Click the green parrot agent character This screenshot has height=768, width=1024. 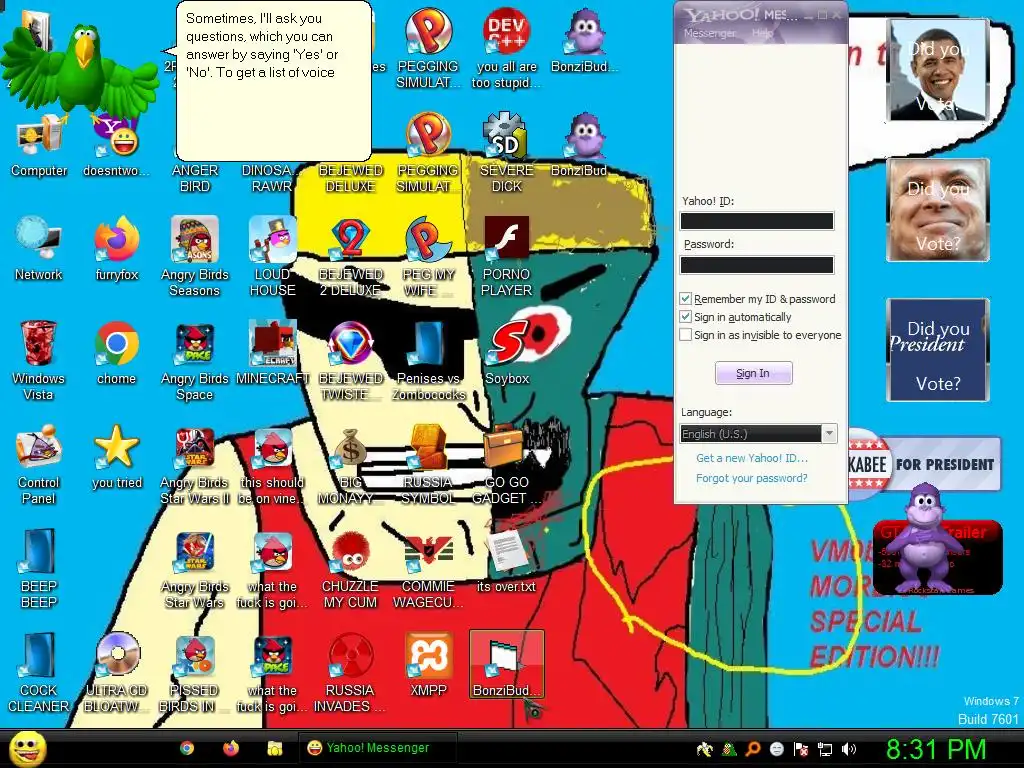pyautogui.click(x=80, y=72)
